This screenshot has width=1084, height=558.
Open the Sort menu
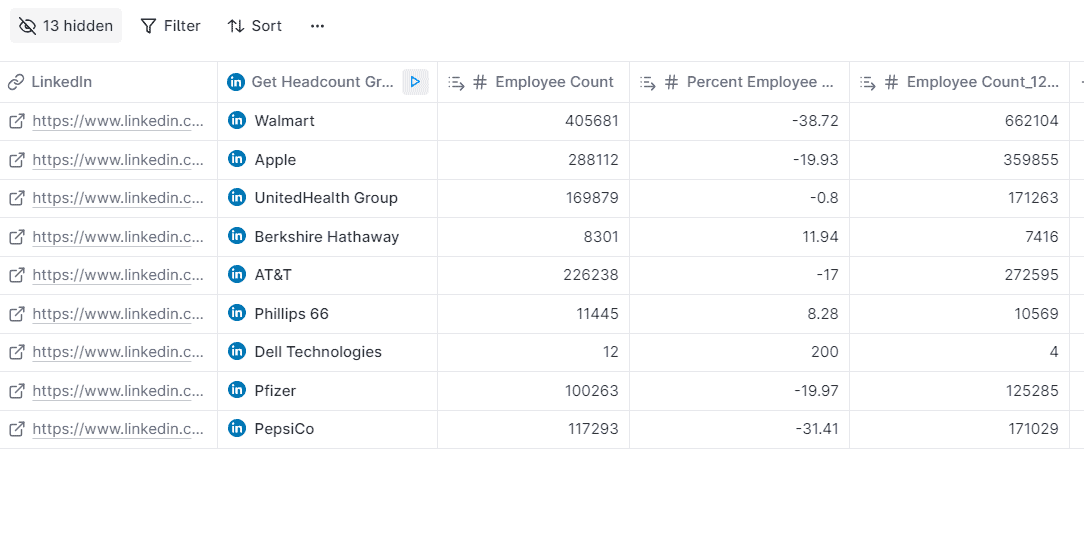pyautogui.click(x=255, y=26)
